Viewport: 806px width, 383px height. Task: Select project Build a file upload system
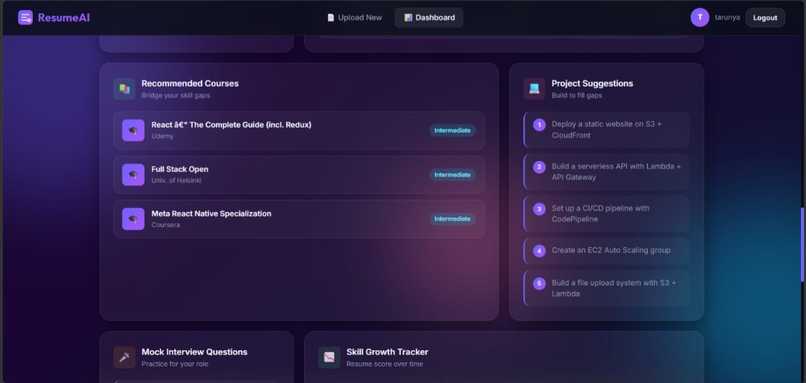[607, 288]
